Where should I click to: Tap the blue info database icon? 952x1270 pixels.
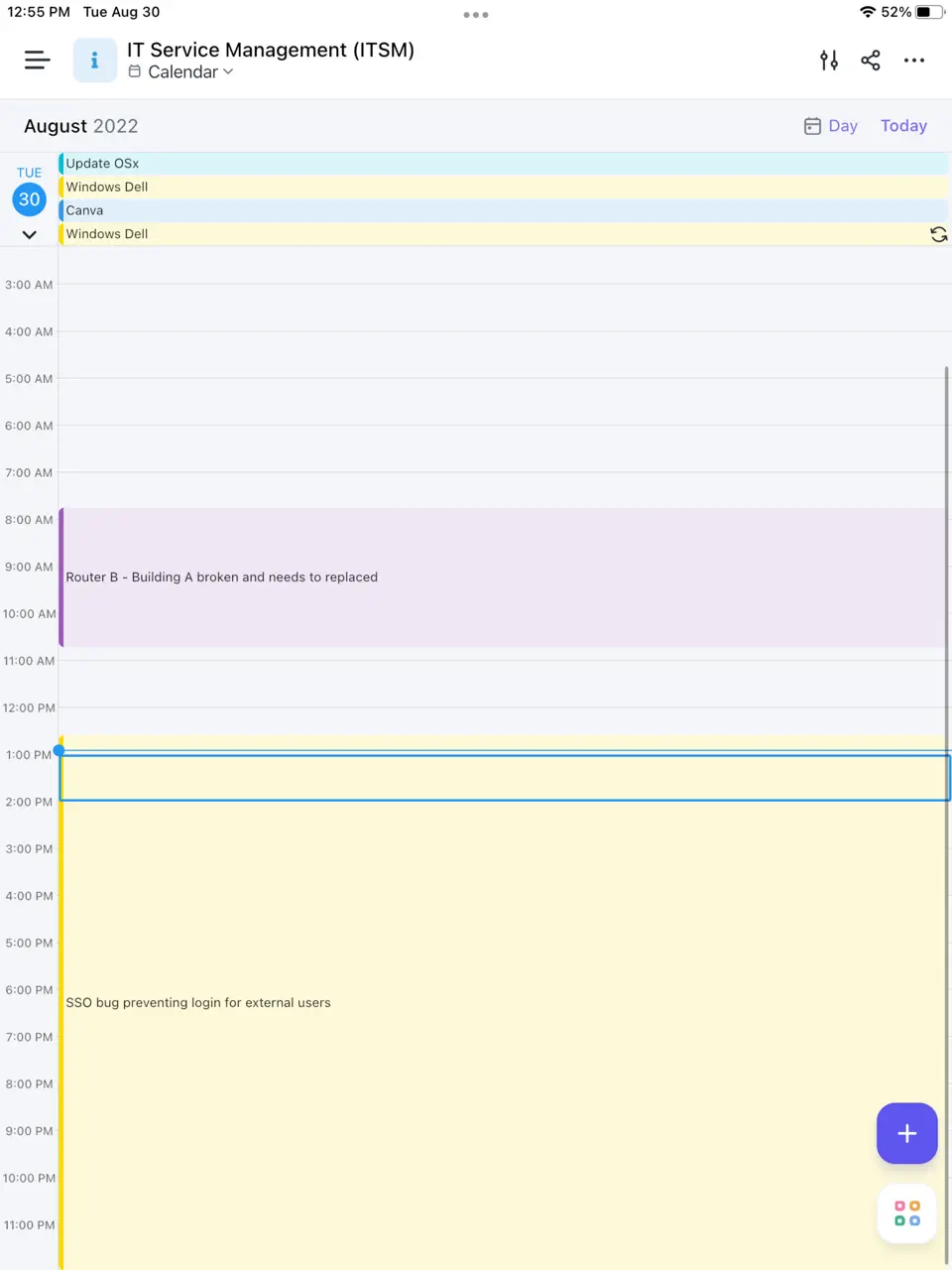click(95, 61)
